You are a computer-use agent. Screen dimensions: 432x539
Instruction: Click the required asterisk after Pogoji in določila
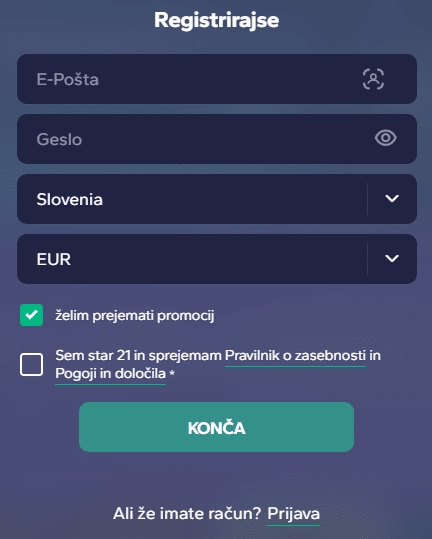coord(172,373)
